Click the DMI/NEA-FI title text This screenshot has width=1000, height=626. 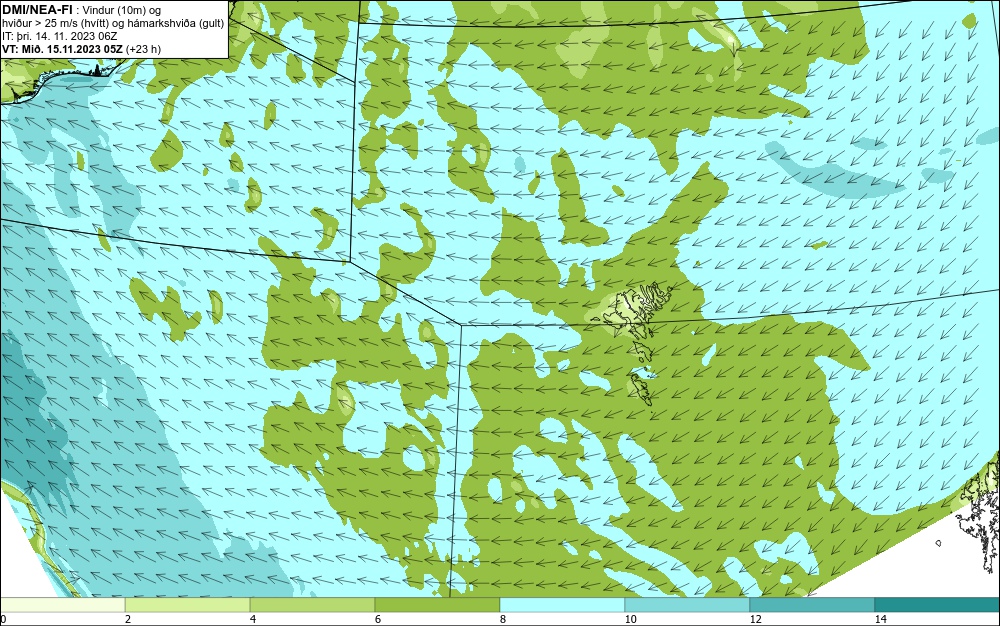(37, 9)
